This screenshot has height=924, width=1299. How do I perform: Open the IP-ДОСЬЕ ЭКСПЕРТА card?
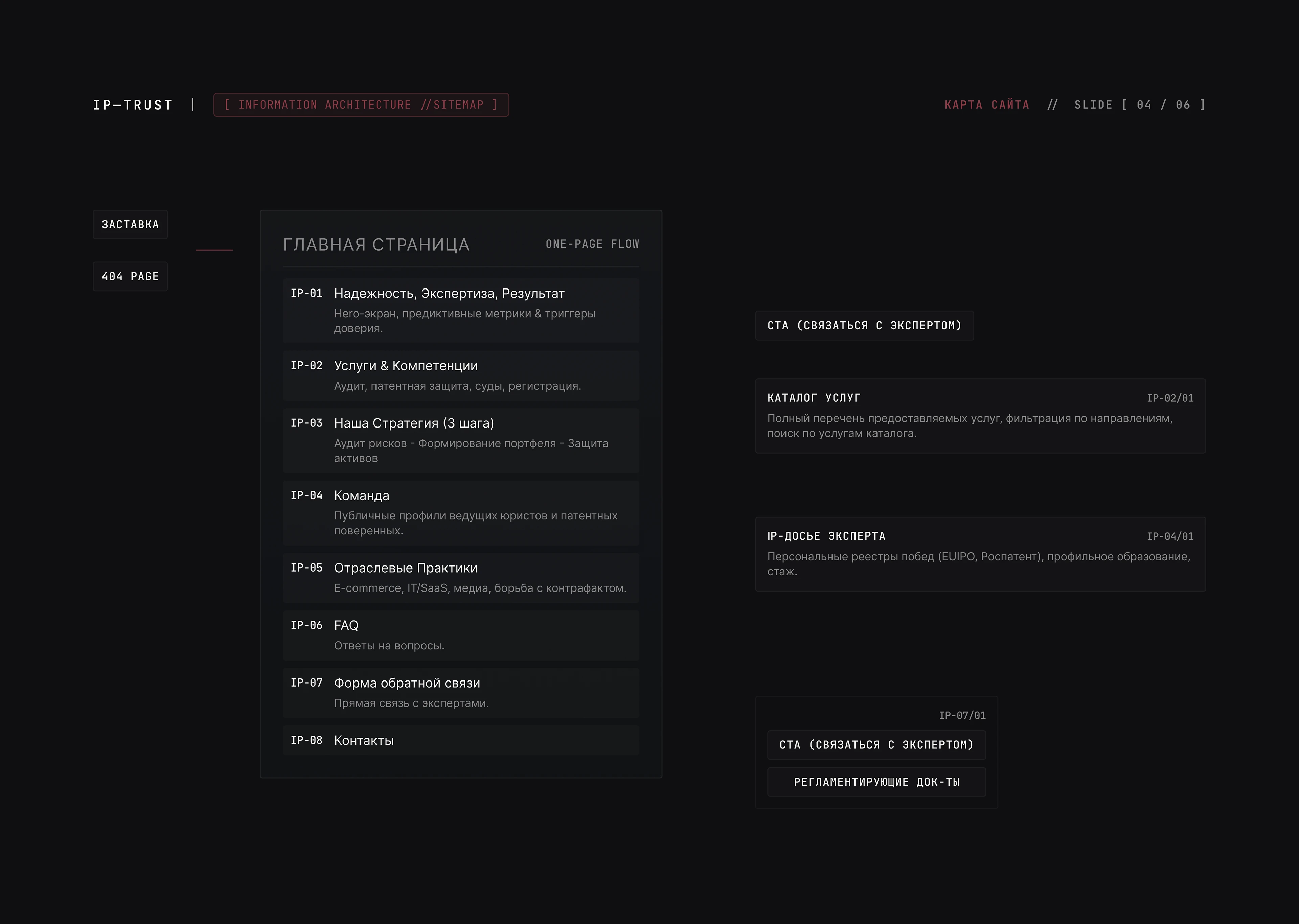(x=980, y=554)
